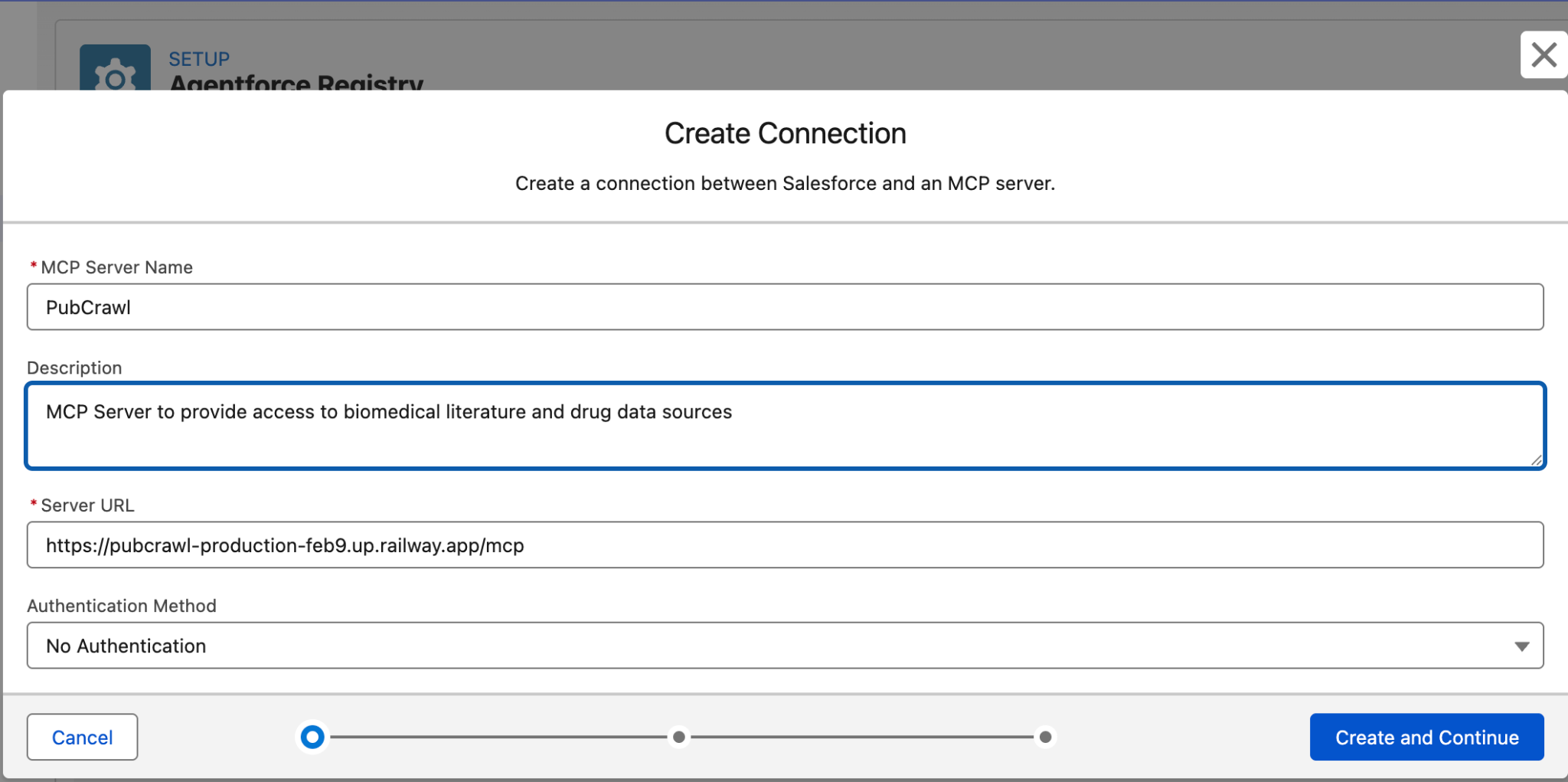Click the SETUP label text
This screenshot has height=782, width=1568.
[x=199, y=59]
